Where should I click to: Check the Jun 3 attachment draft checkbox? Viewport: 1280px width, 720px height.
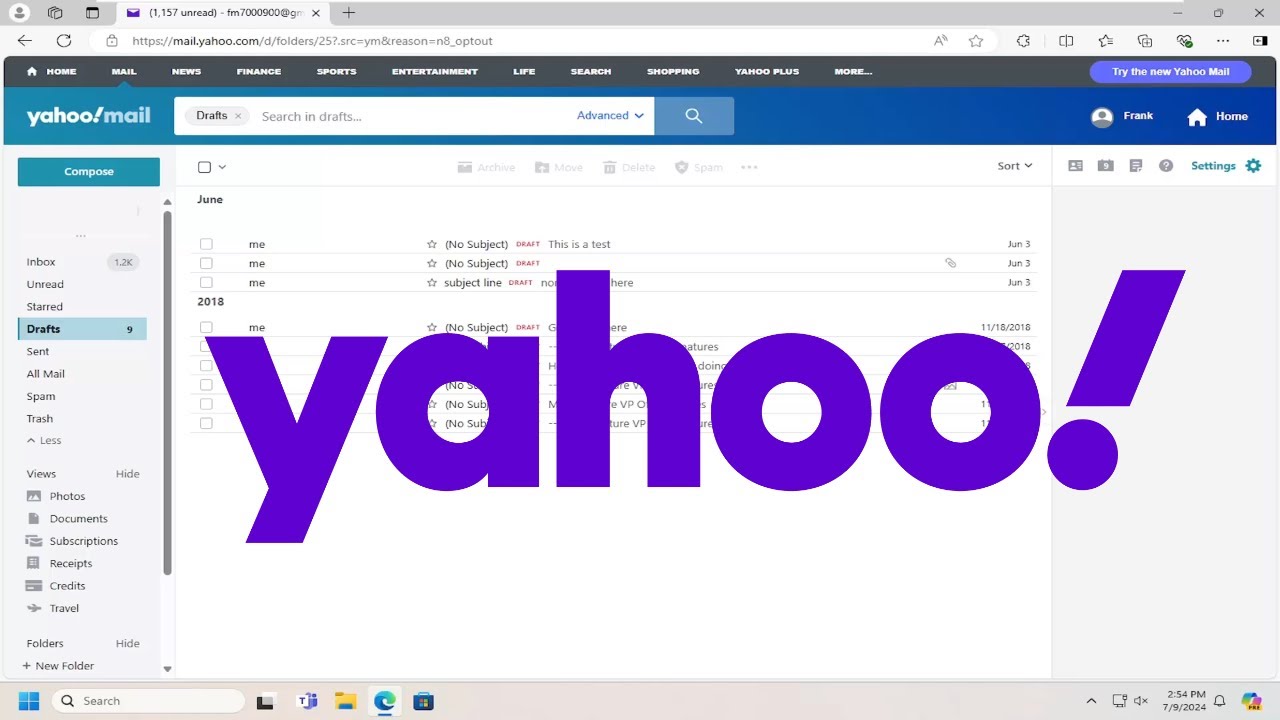[x=206, y=263]
